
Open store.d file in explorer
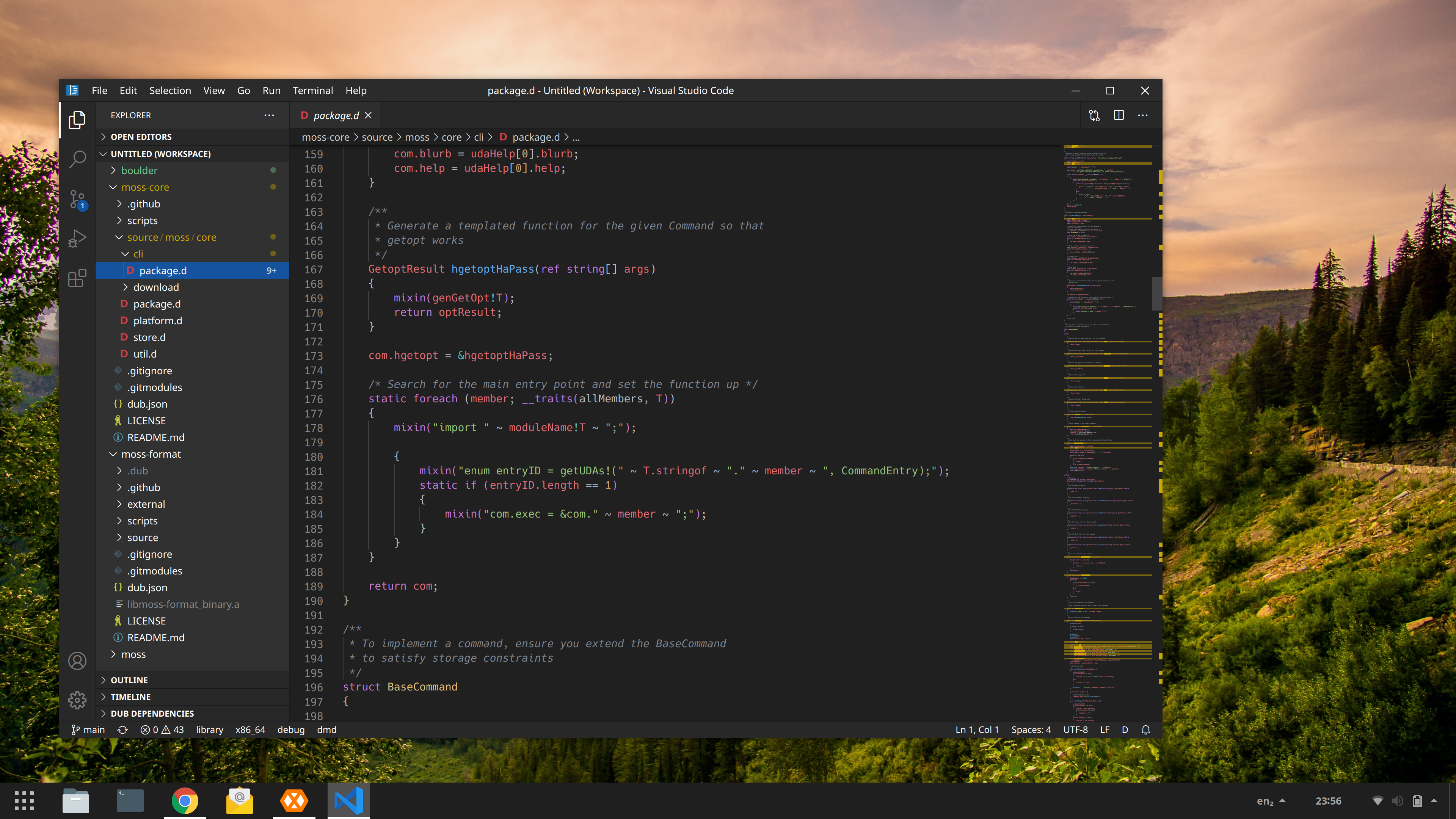click(192, 337)
